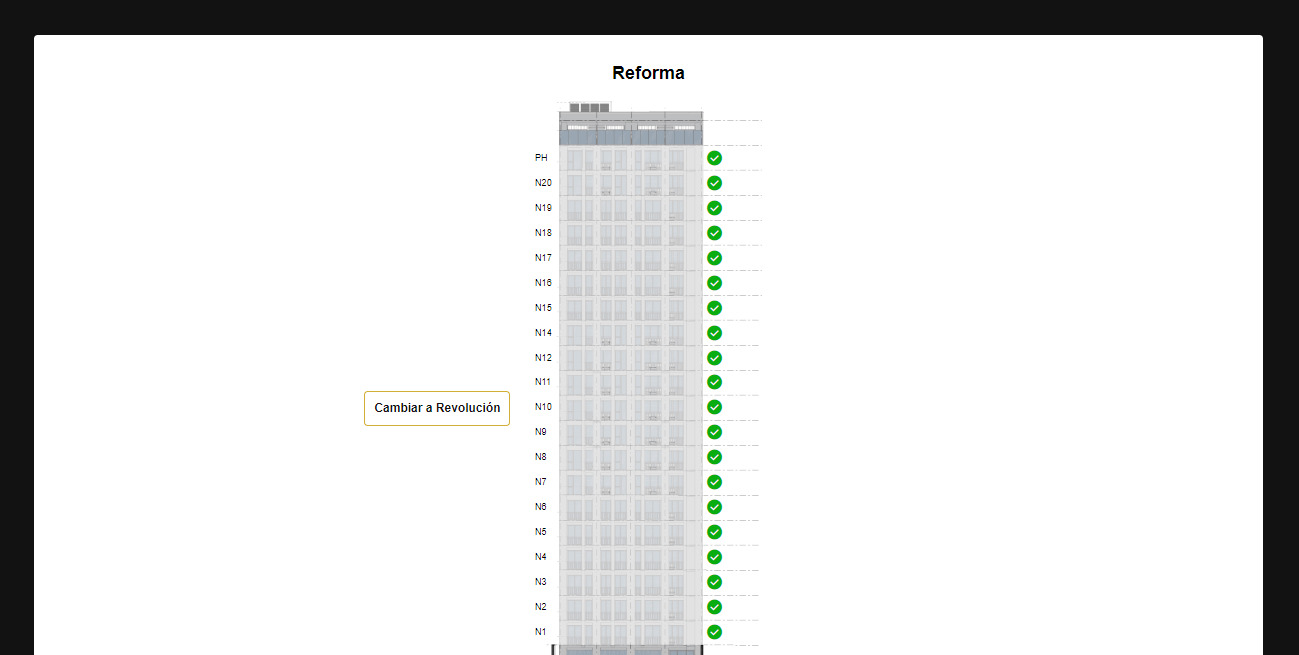Click the green checkmark beside N5

[714, 532]
